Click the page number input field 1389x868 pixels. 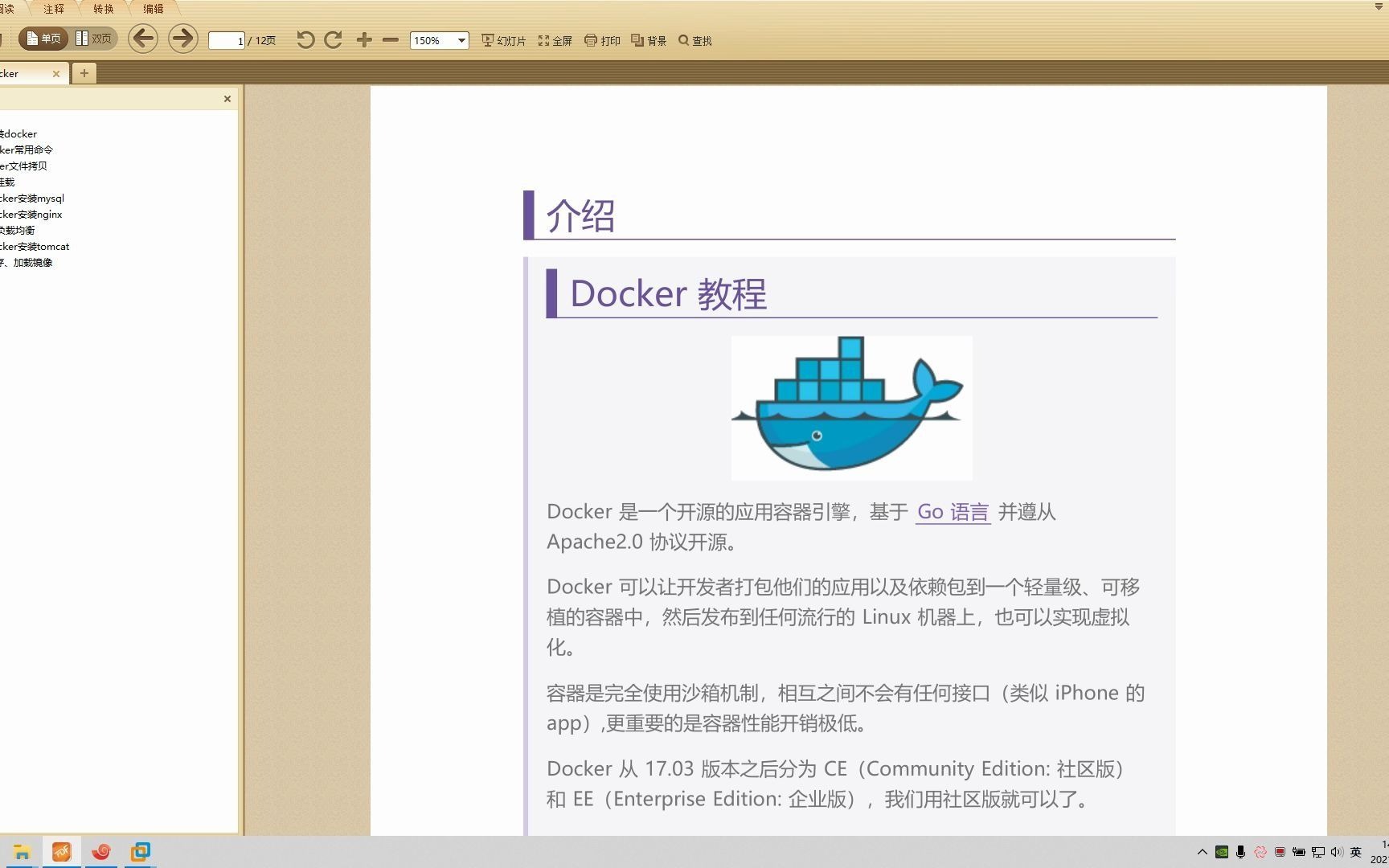pos(225,39)
